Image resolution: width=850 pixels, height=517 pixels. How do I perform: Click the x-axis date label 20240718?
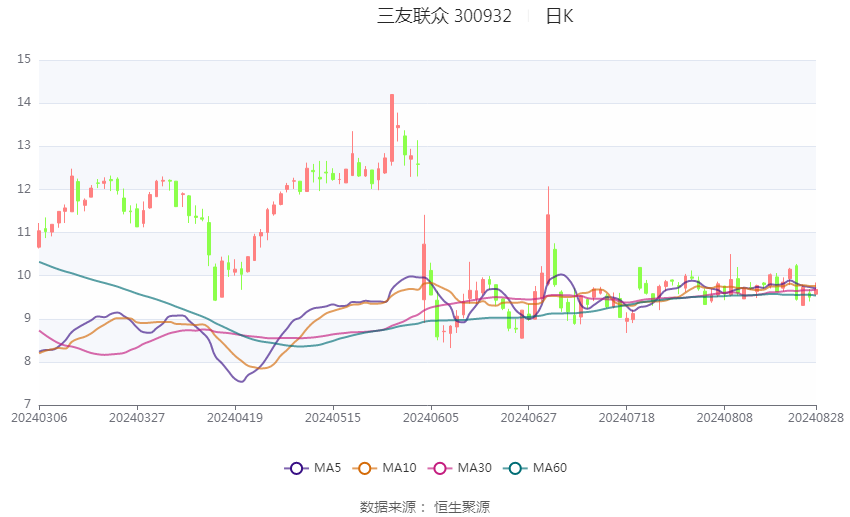[627, 418]
